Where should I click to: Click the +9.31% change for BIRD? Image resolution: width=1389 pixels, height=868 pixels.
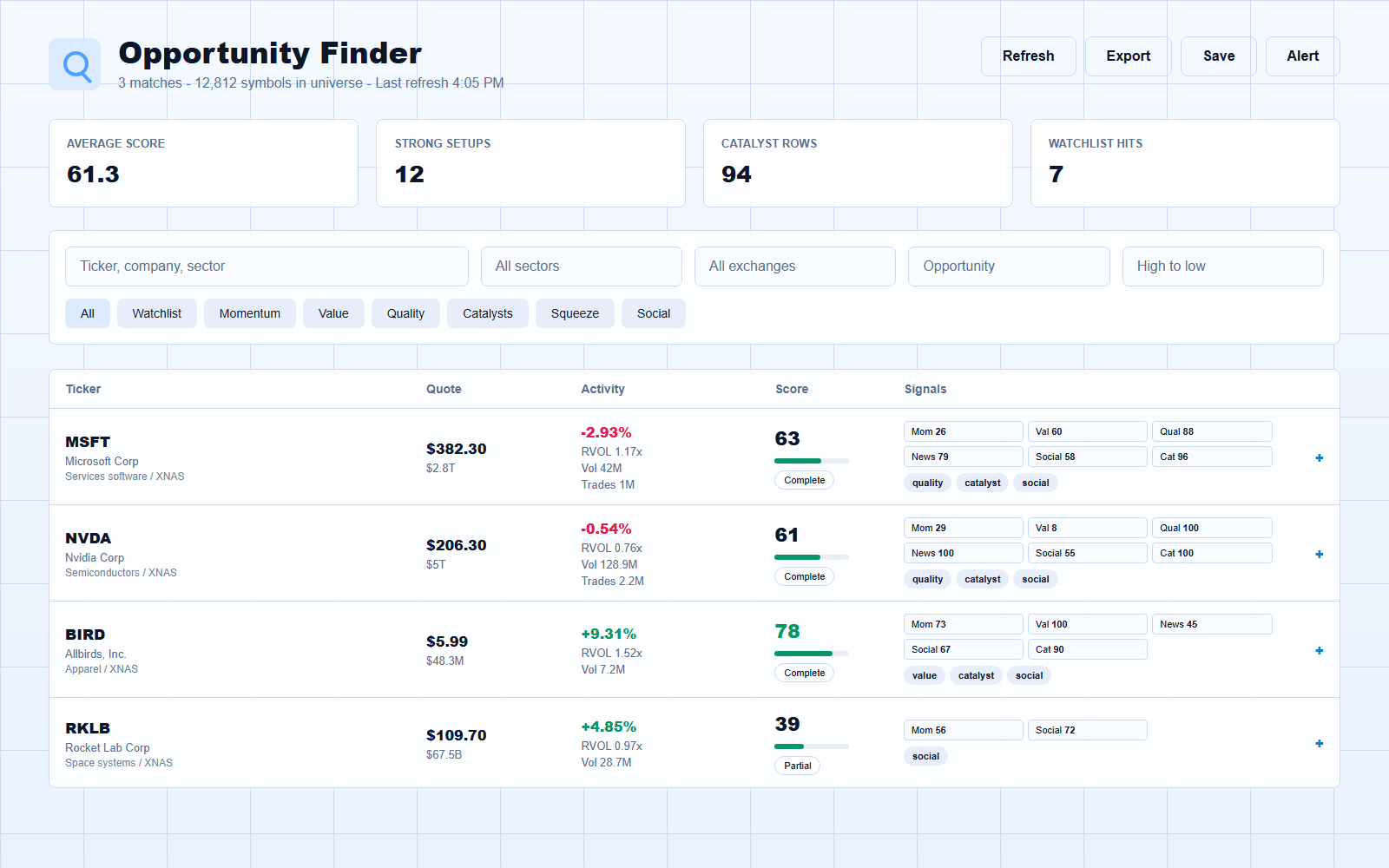pos(609,634)
